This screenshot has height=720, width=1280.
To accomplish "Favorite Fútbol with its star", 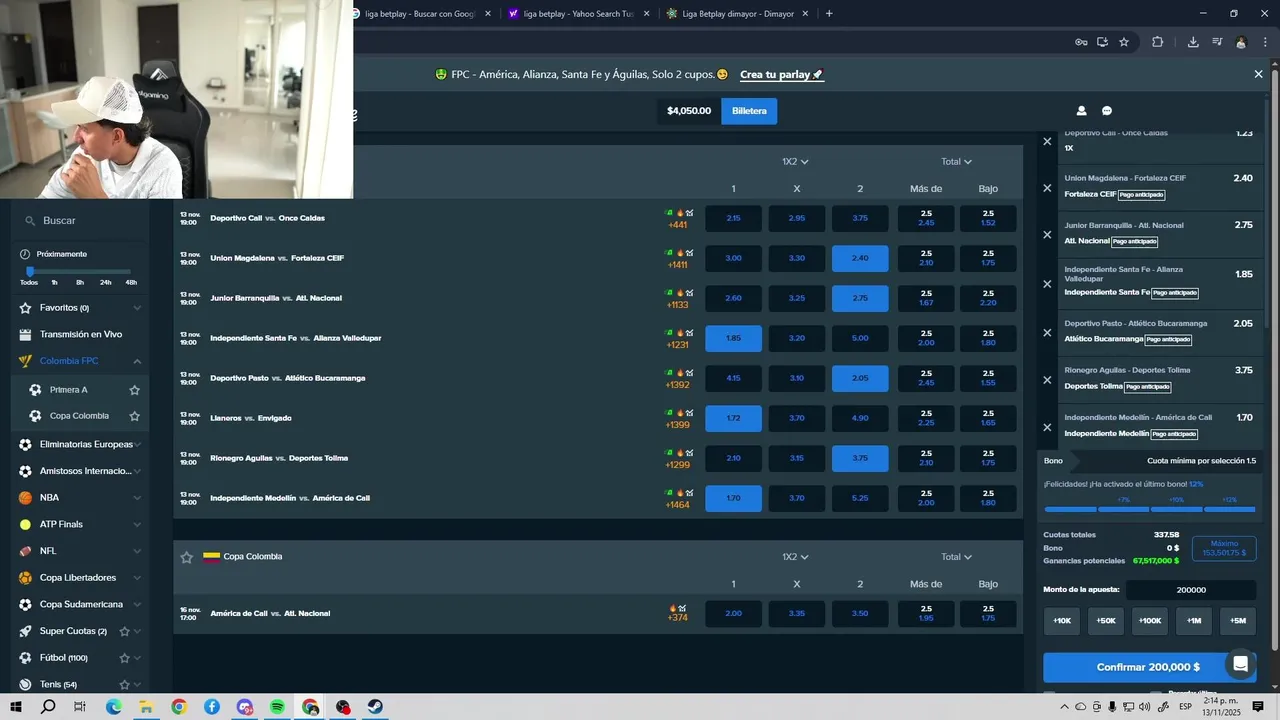I will 125,658.
